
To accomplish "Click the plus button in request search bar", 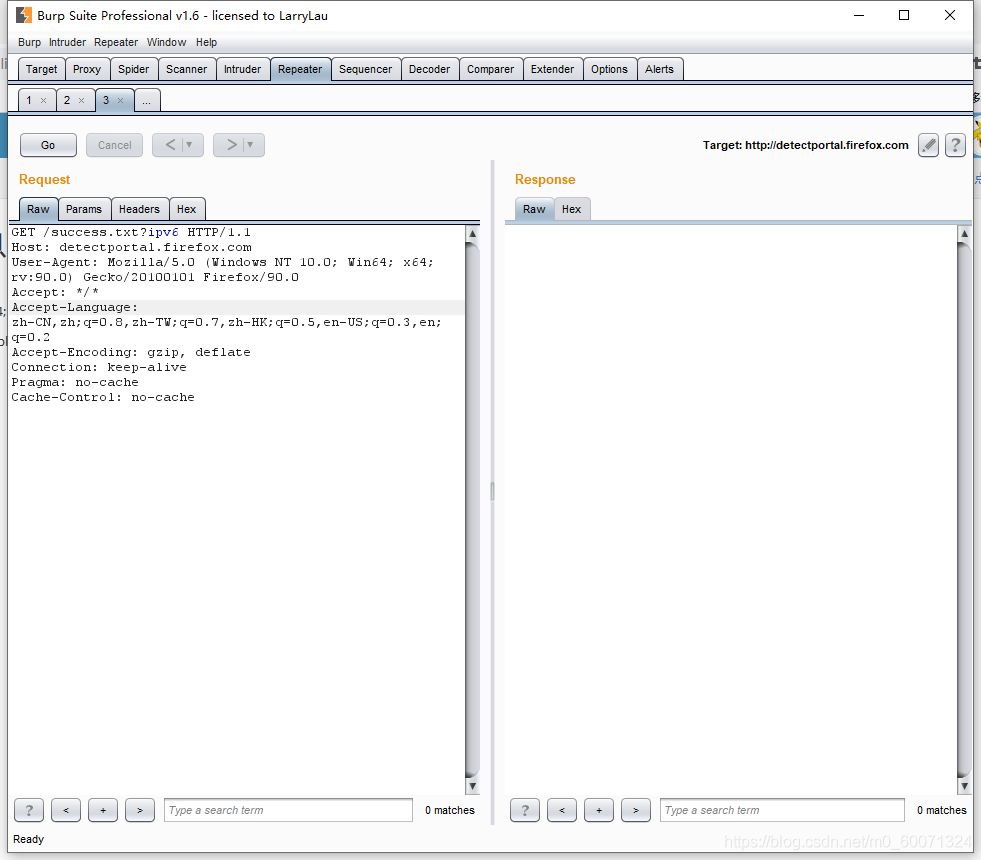I will pyautogui.click(x=103, y=811).
